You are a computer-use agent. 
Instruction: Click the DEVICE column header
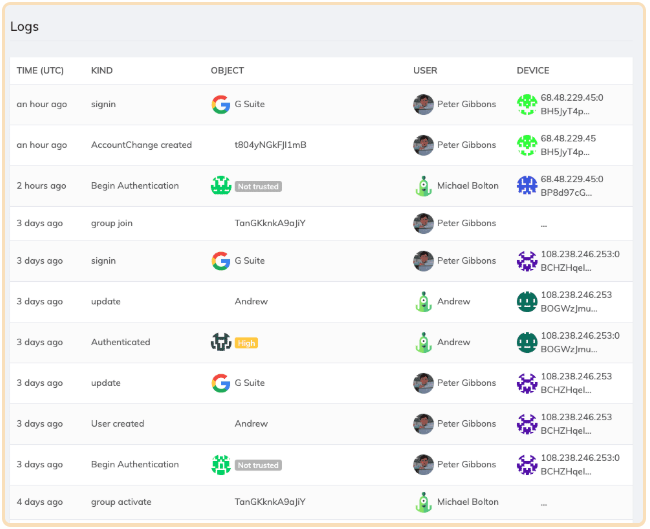pyautogui.click(x=533, y=71)
